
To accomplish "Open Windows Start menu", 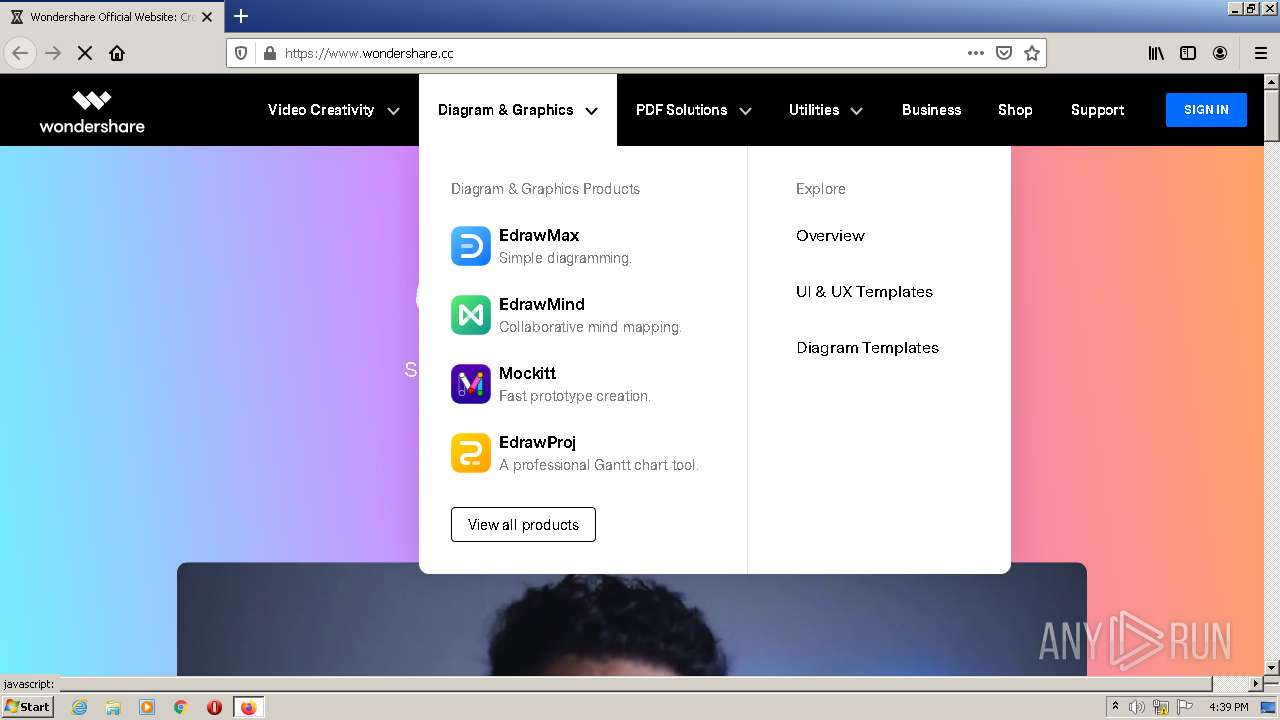I will pyautogui.click(x=27, y=707).
